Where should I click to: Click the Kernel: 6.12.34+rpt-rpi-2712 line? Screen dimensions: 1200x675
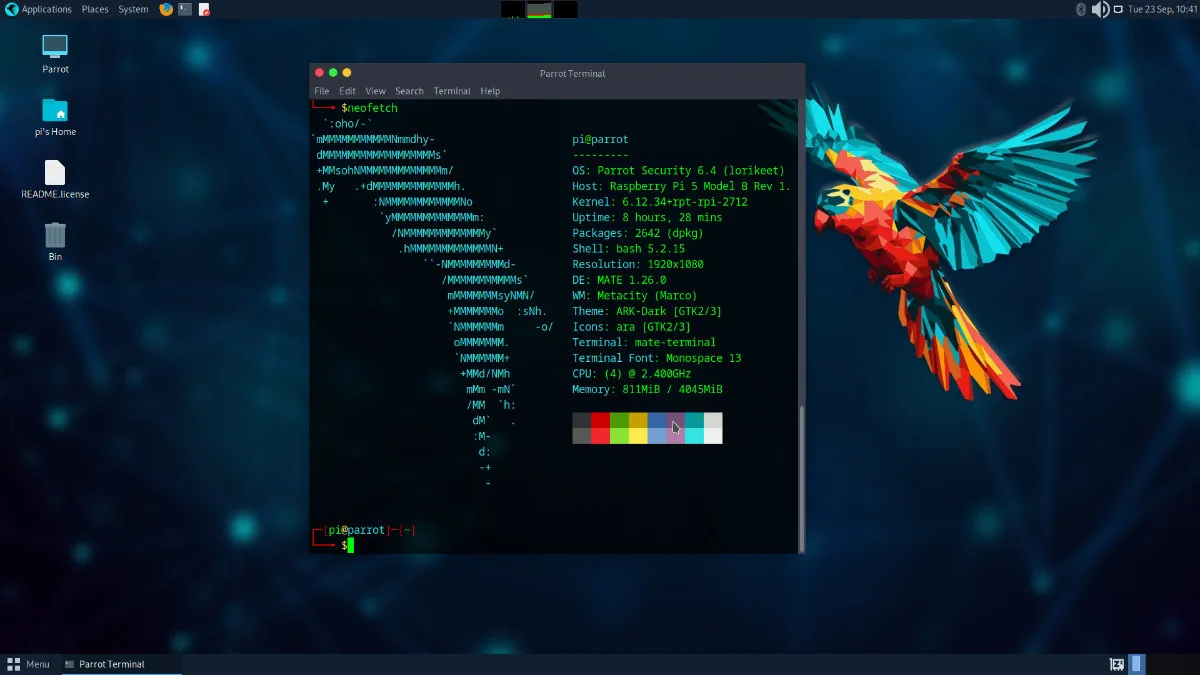pos(660,202)
